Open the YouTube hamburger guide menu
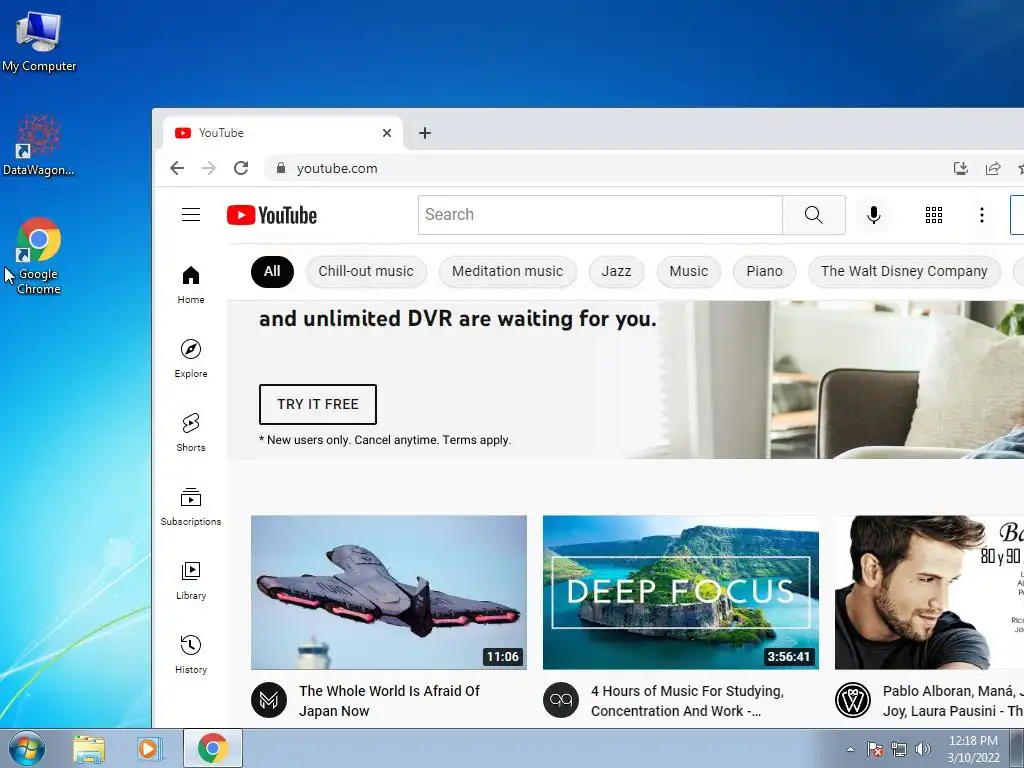This screenshot has height=768, width=1024. (191, 215)
